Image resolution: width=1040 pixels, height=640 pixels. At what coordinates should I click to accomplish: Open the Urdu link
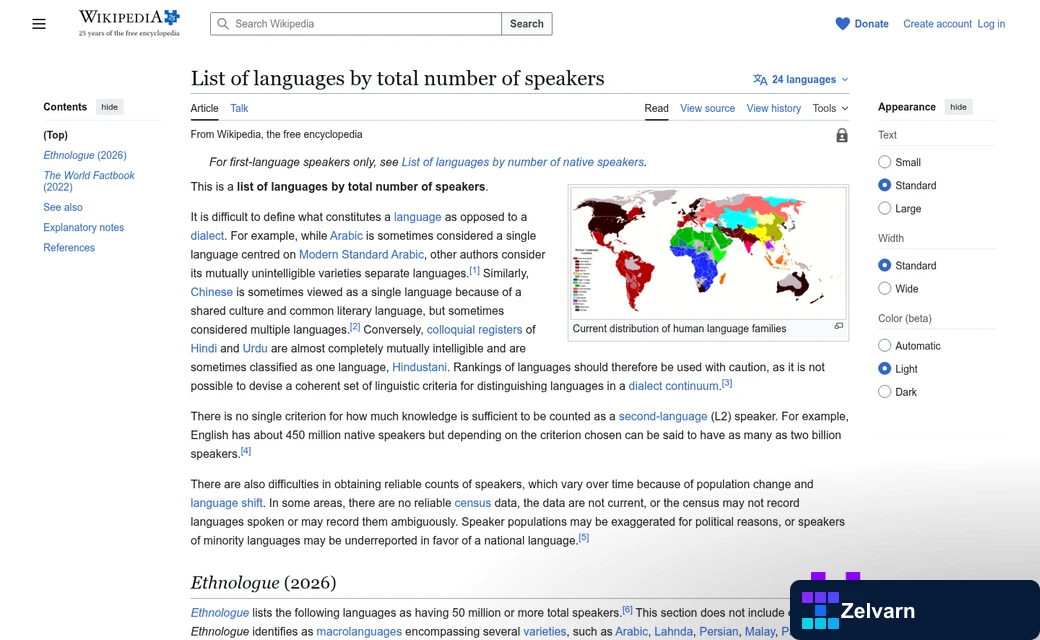pos(255,348)
